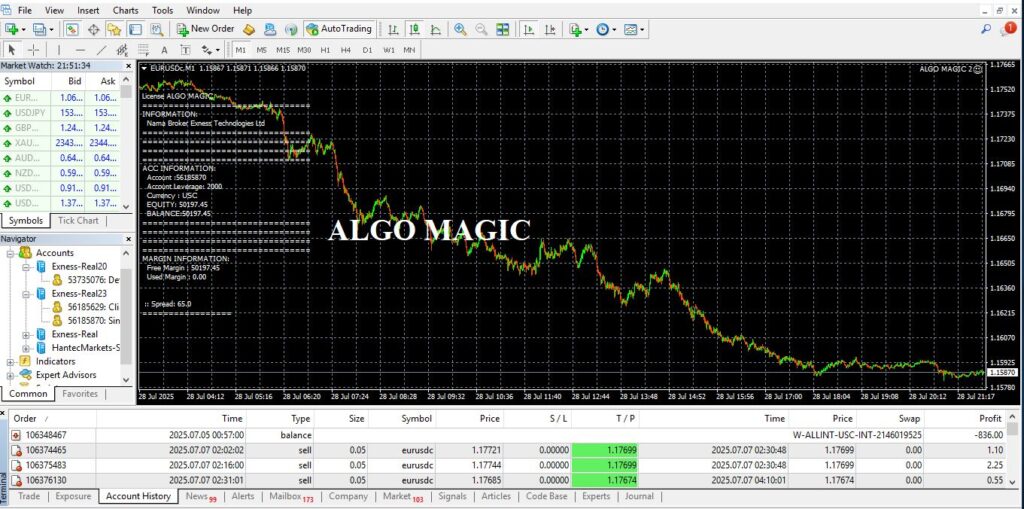Search using the magnifier icon at top right
Image resolution: width=1024 pixels, height=509 pixels.
point(987,29)
